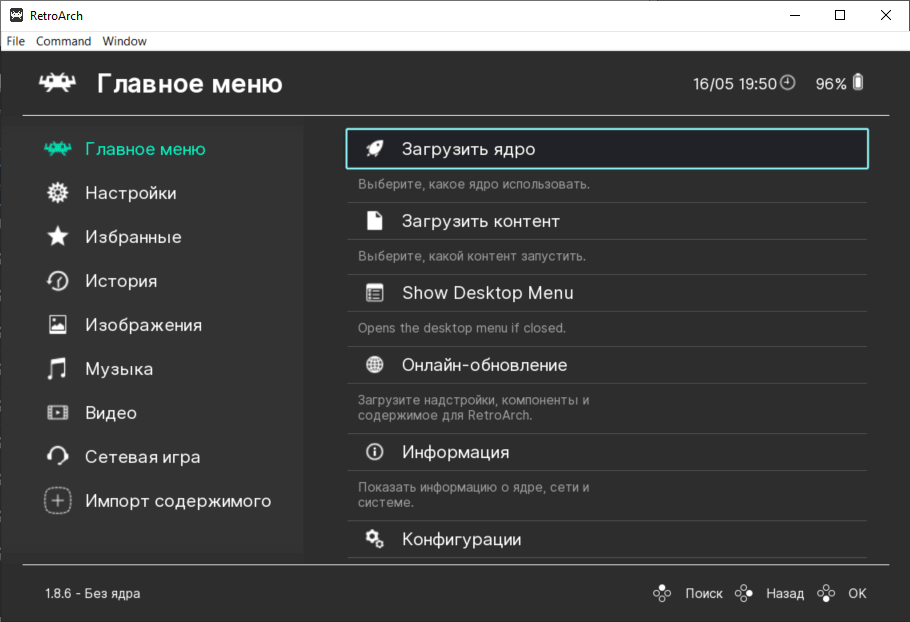910x622 pixels.
Task: Click the RetroArch title bar app icon
Action: pos(16,16)
